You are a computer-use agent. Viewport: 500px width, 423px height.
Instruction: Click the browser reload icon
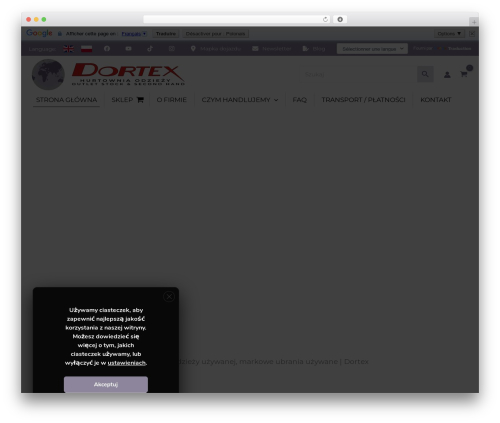[x=325, y=19]
